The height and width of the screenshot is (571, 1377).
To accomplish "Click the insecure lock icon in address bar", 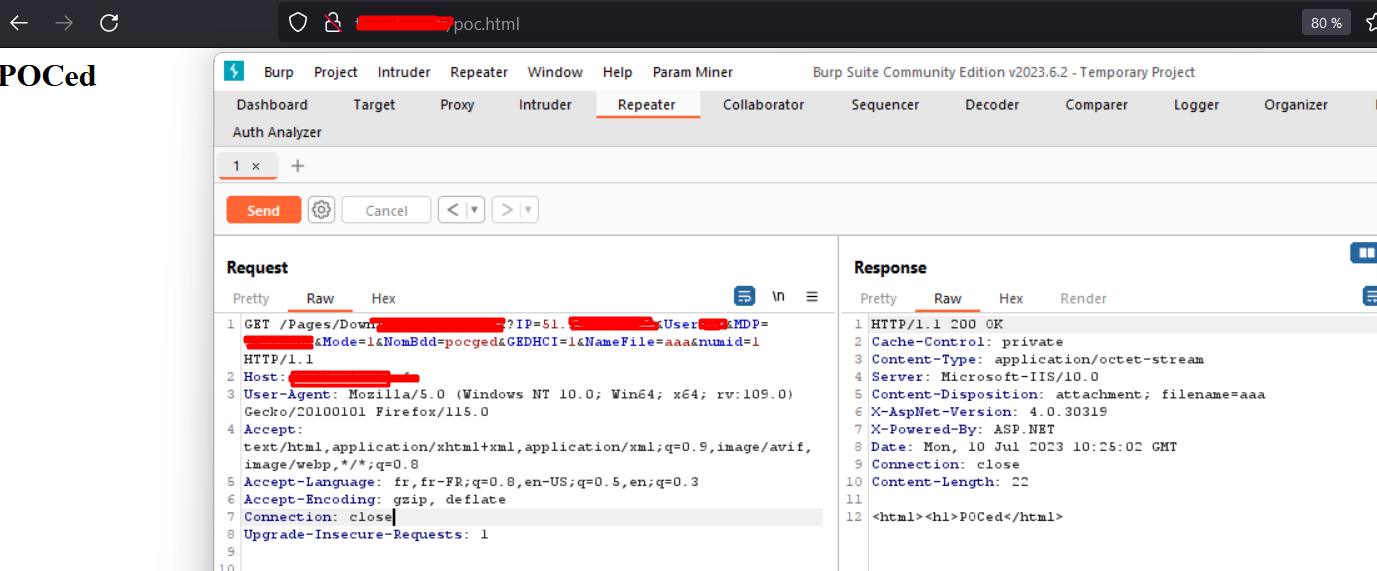I will click(332, 23).
